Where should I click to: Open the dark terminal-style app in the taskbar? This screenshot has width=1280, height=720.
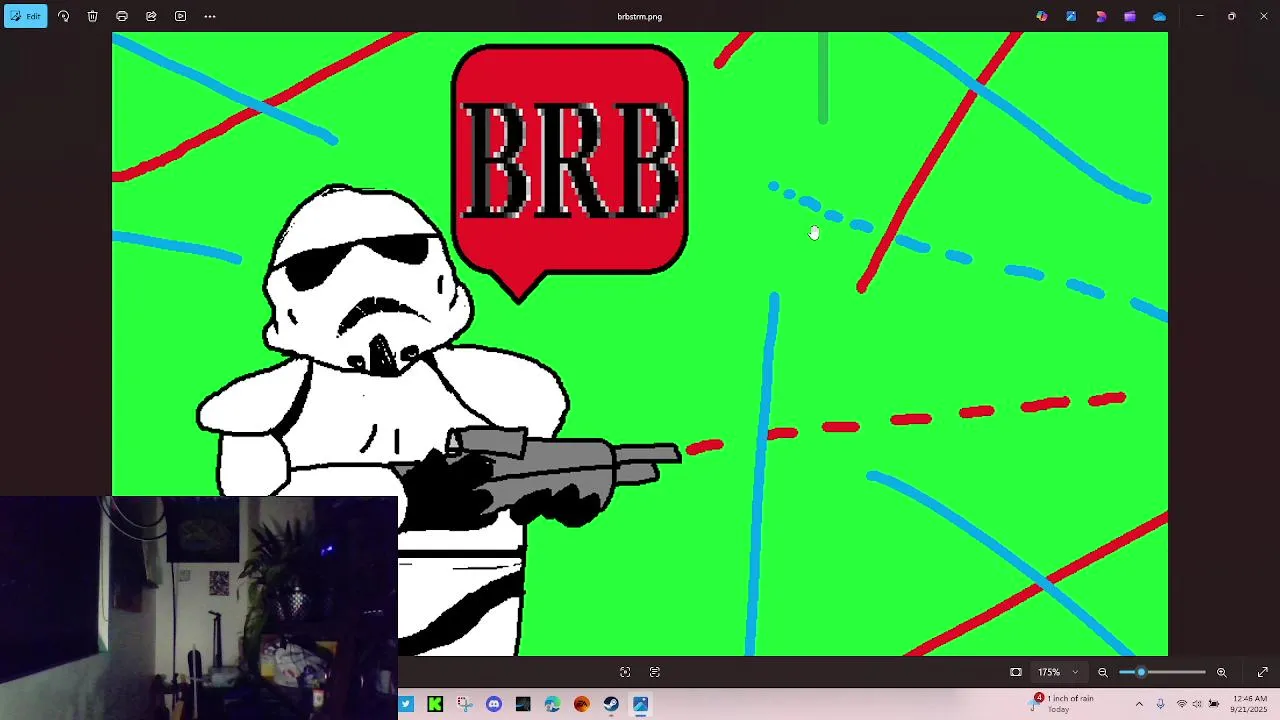pyautogui.click(x=523, y=704)
